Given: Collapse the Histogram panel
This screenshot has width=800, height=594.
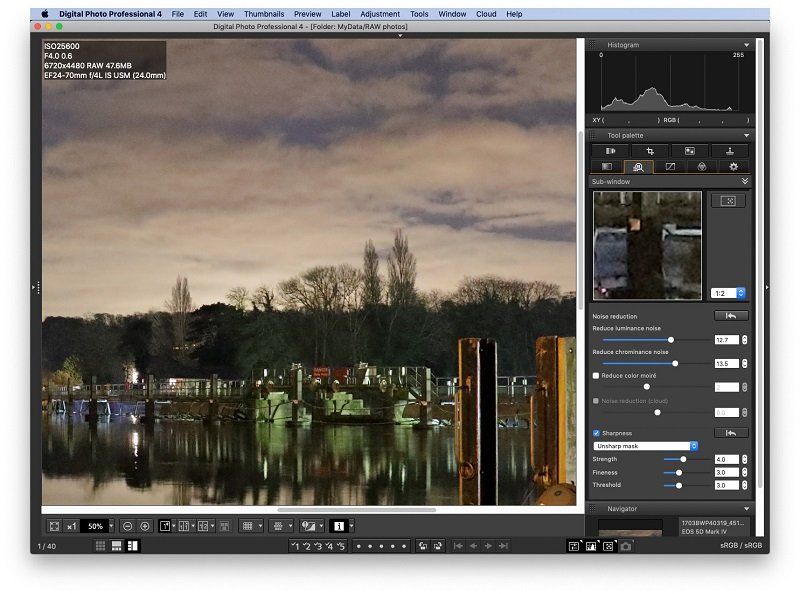Looking at the screenshot, I should pos(748,44).
